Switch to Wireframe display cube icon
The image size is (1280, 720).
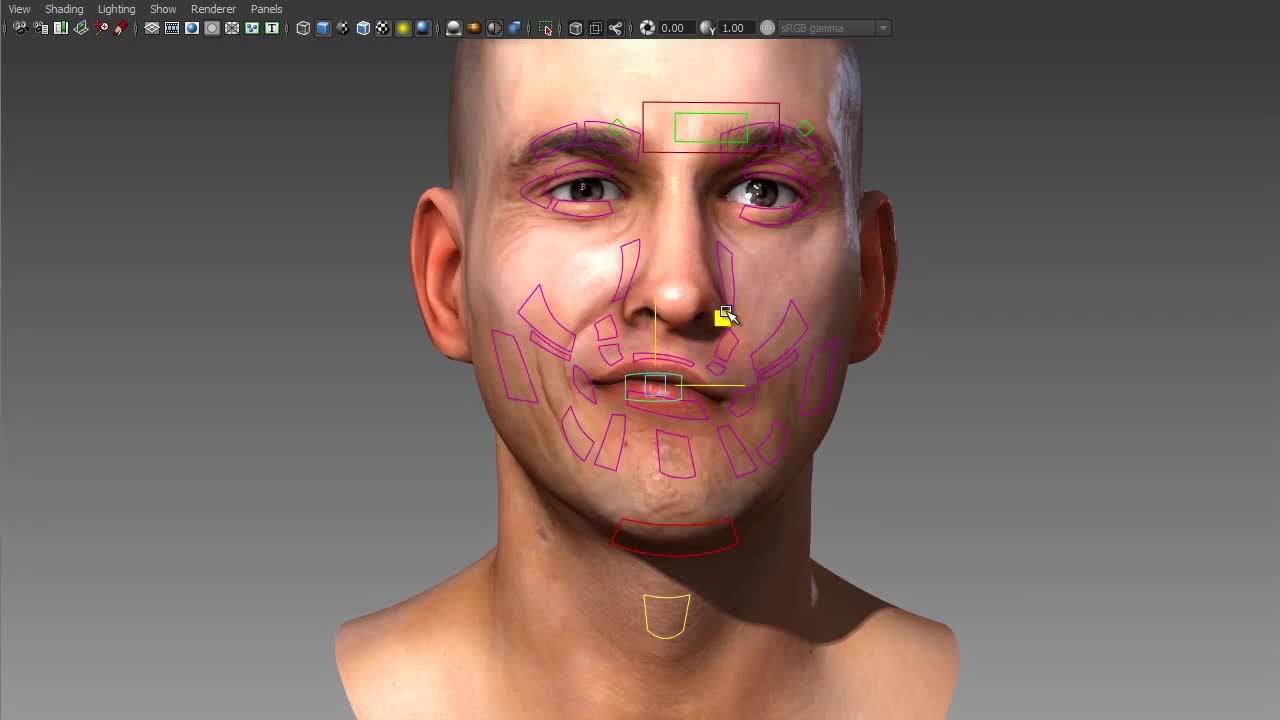pyautogui.click(x=303, y=28)
